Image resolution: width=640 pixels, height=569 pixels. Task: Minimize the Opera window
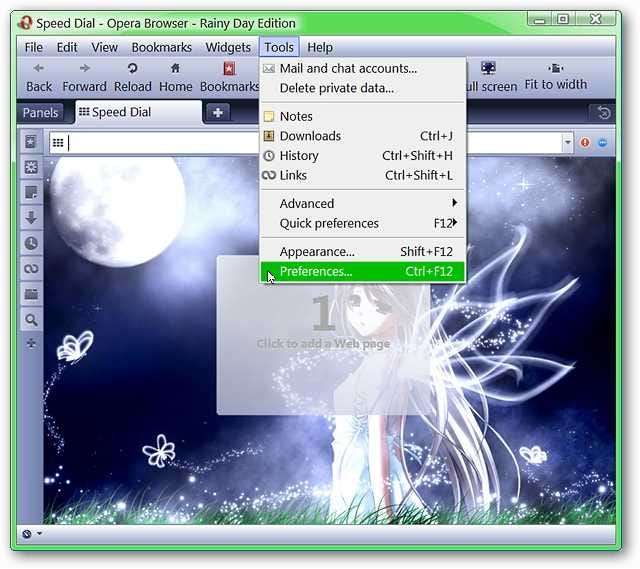pyautogui.click(x=540, y=19)
